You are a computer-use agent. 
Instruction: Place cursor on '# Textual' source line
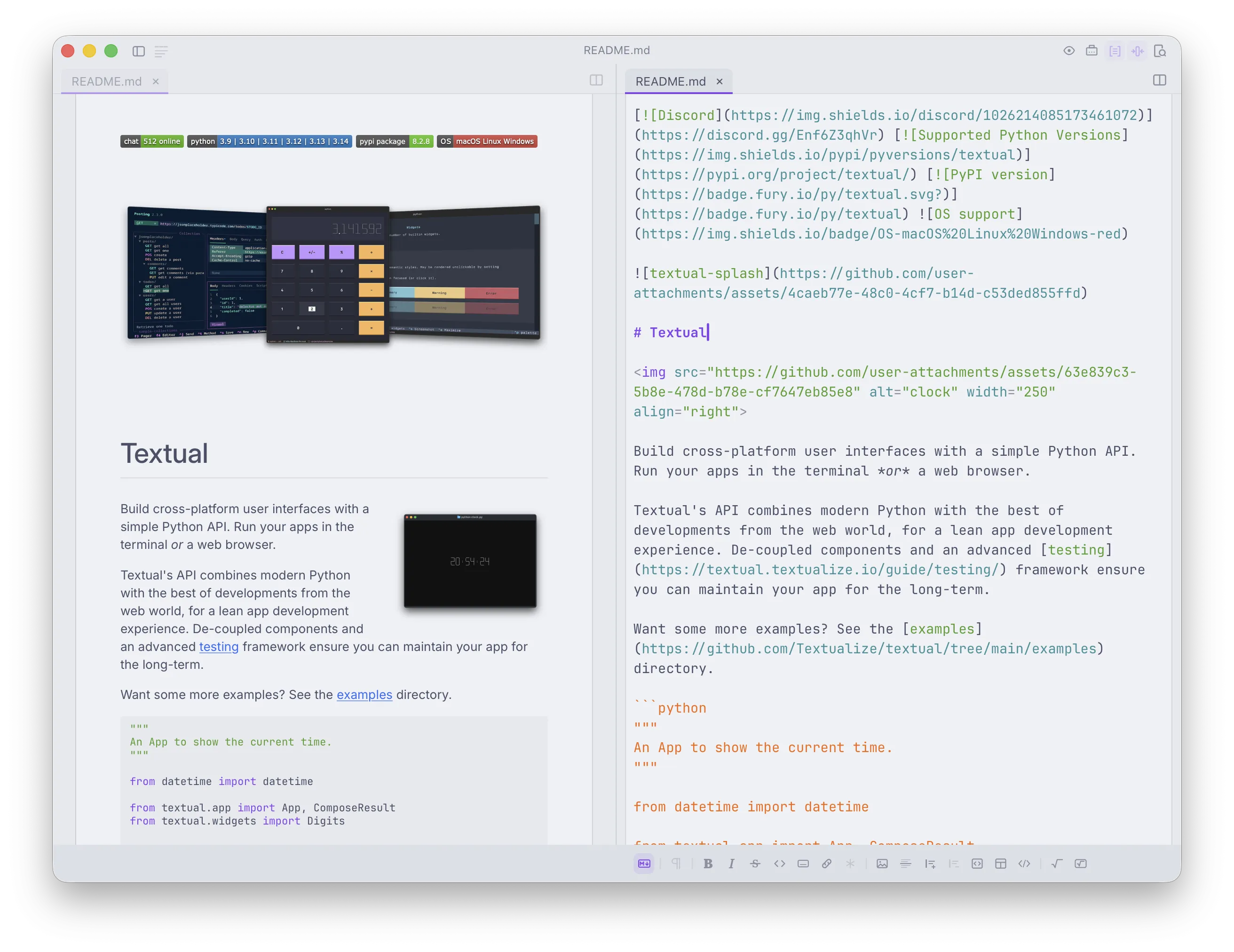tap(671, 332)
